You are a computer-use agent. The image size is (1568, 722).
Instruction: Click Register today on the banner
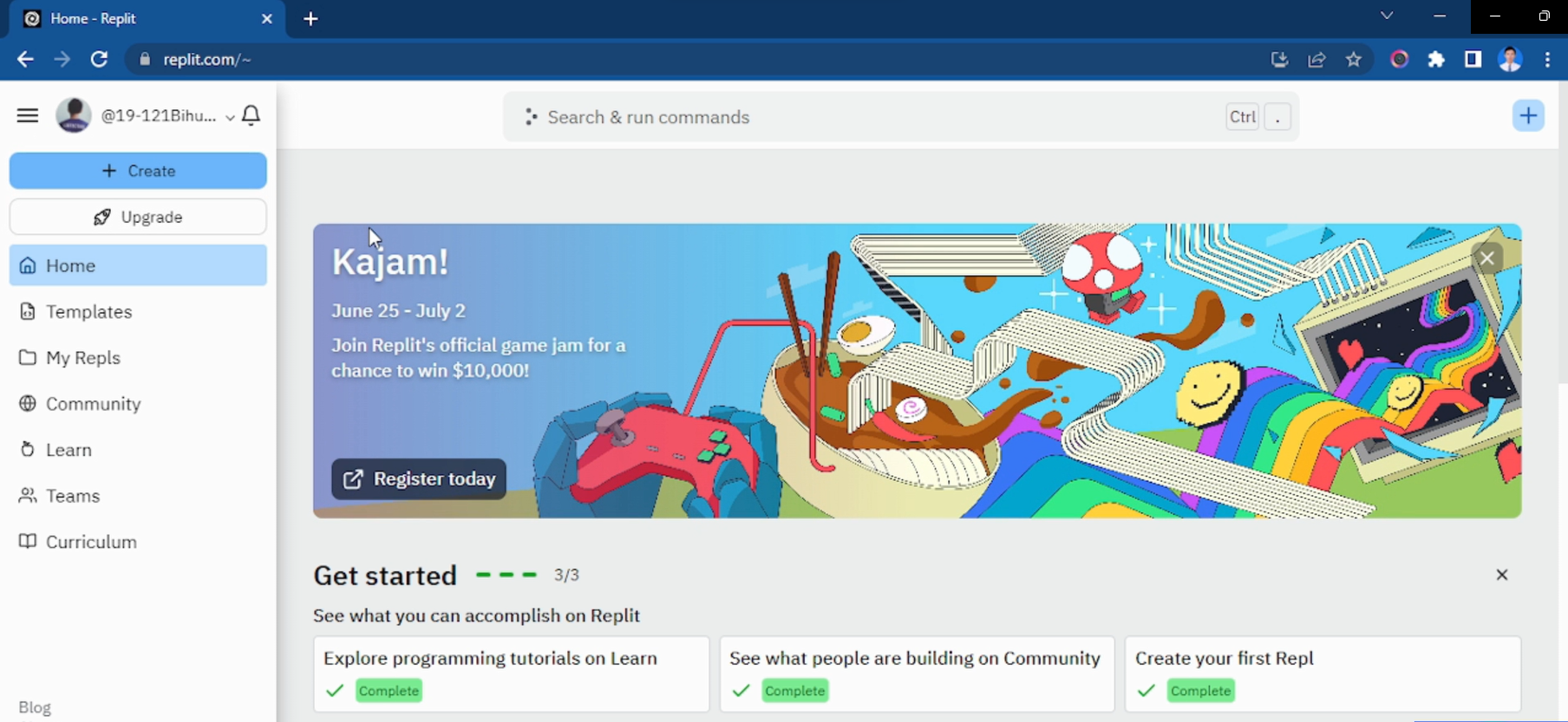419,479
